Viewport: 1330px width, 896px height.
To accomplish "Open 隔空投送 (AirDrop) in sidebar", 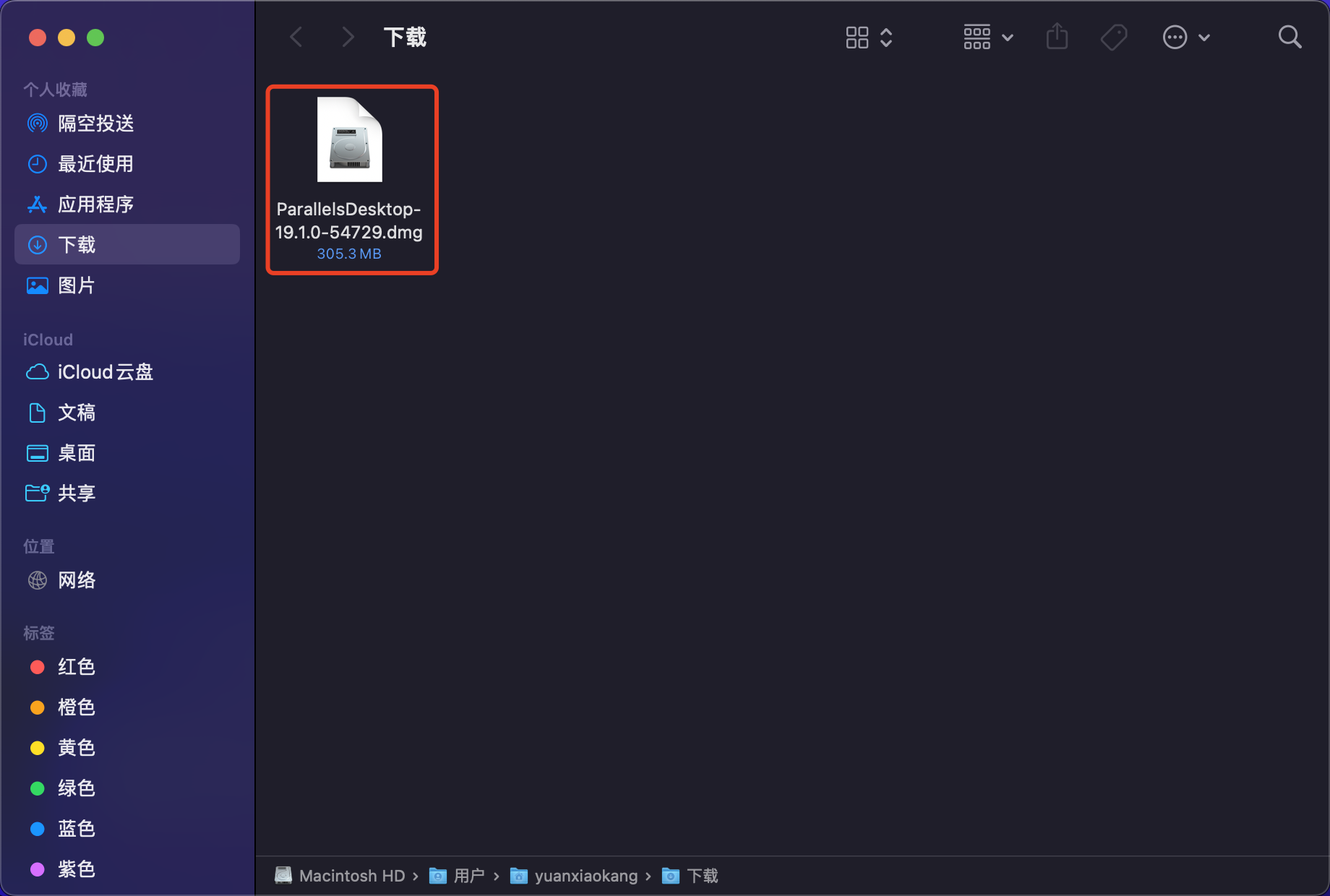I will [127, 124].
